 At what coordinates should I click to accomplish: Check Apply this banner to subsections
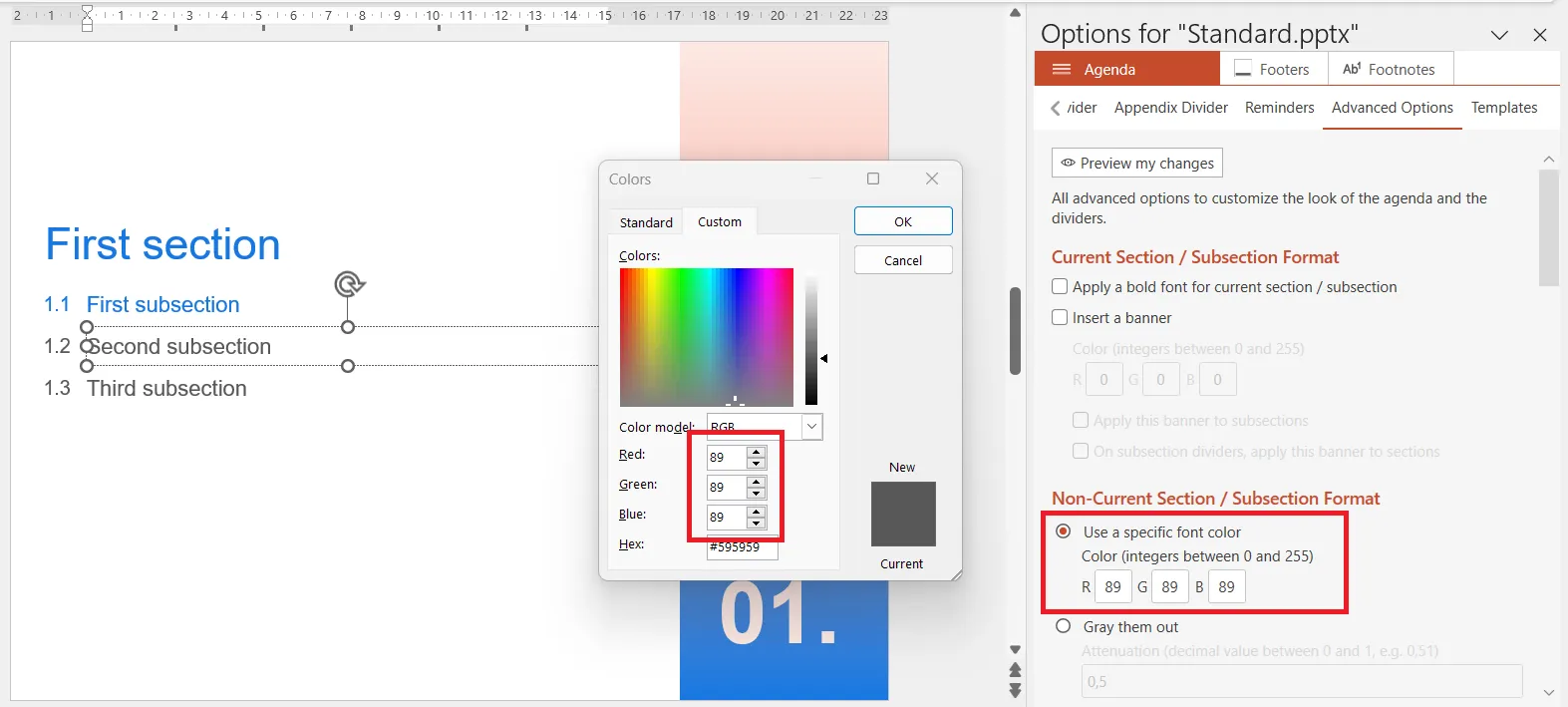click(1081, 421)
